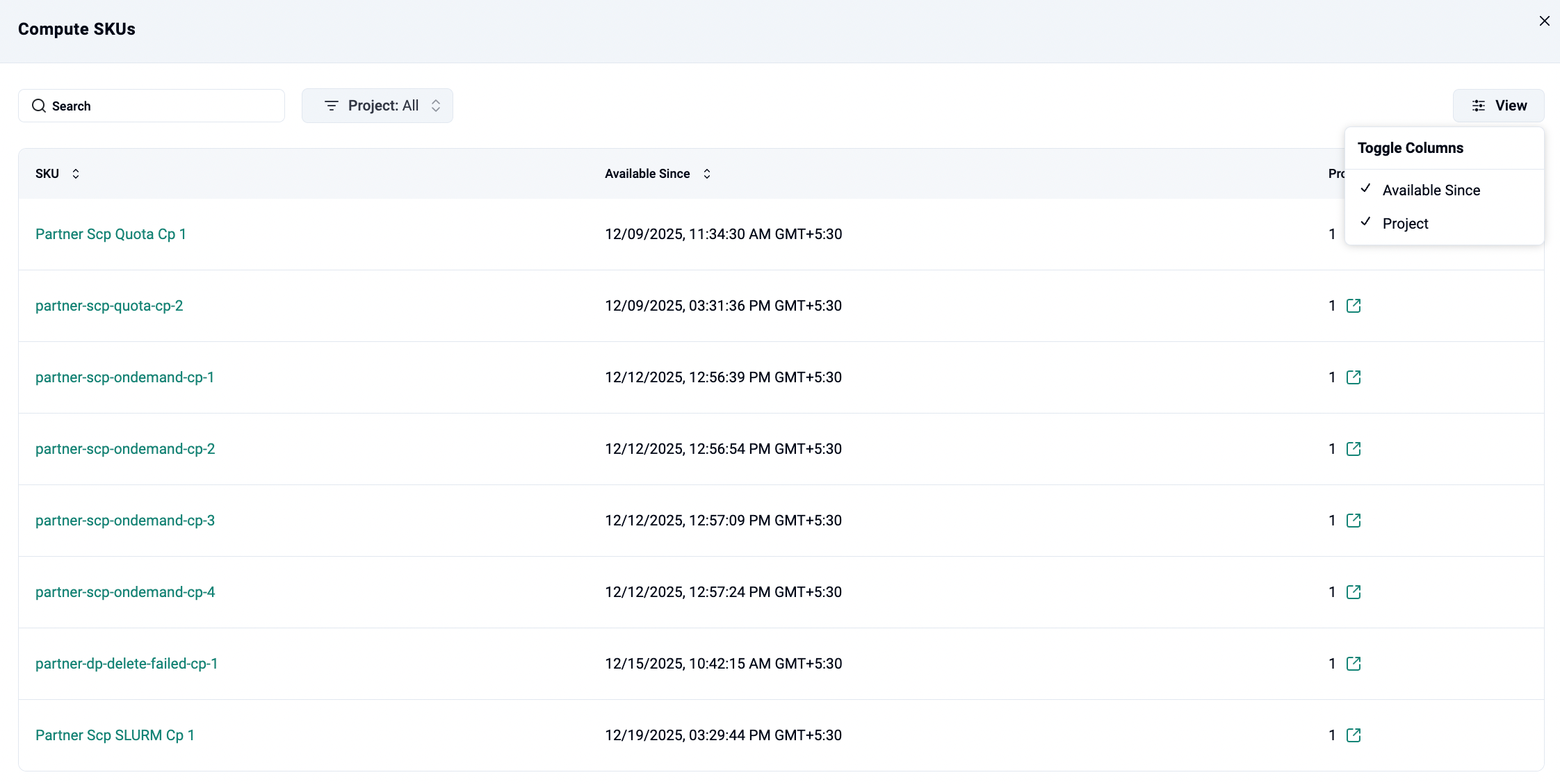Open external link icon for partner-scp-ondemand-cp-1 row

(1353, 377)
